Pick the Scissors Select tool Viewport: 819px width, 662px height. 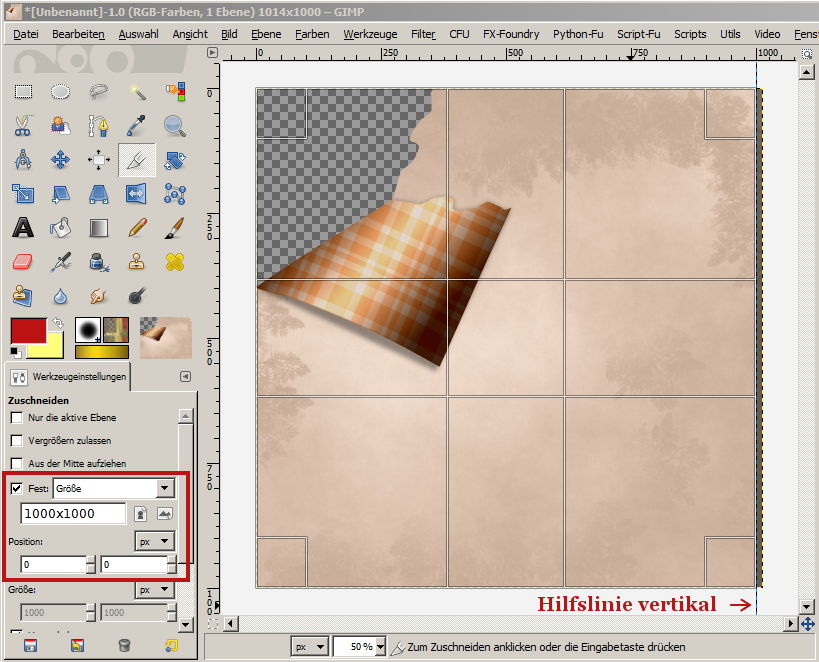click(23, 126)
